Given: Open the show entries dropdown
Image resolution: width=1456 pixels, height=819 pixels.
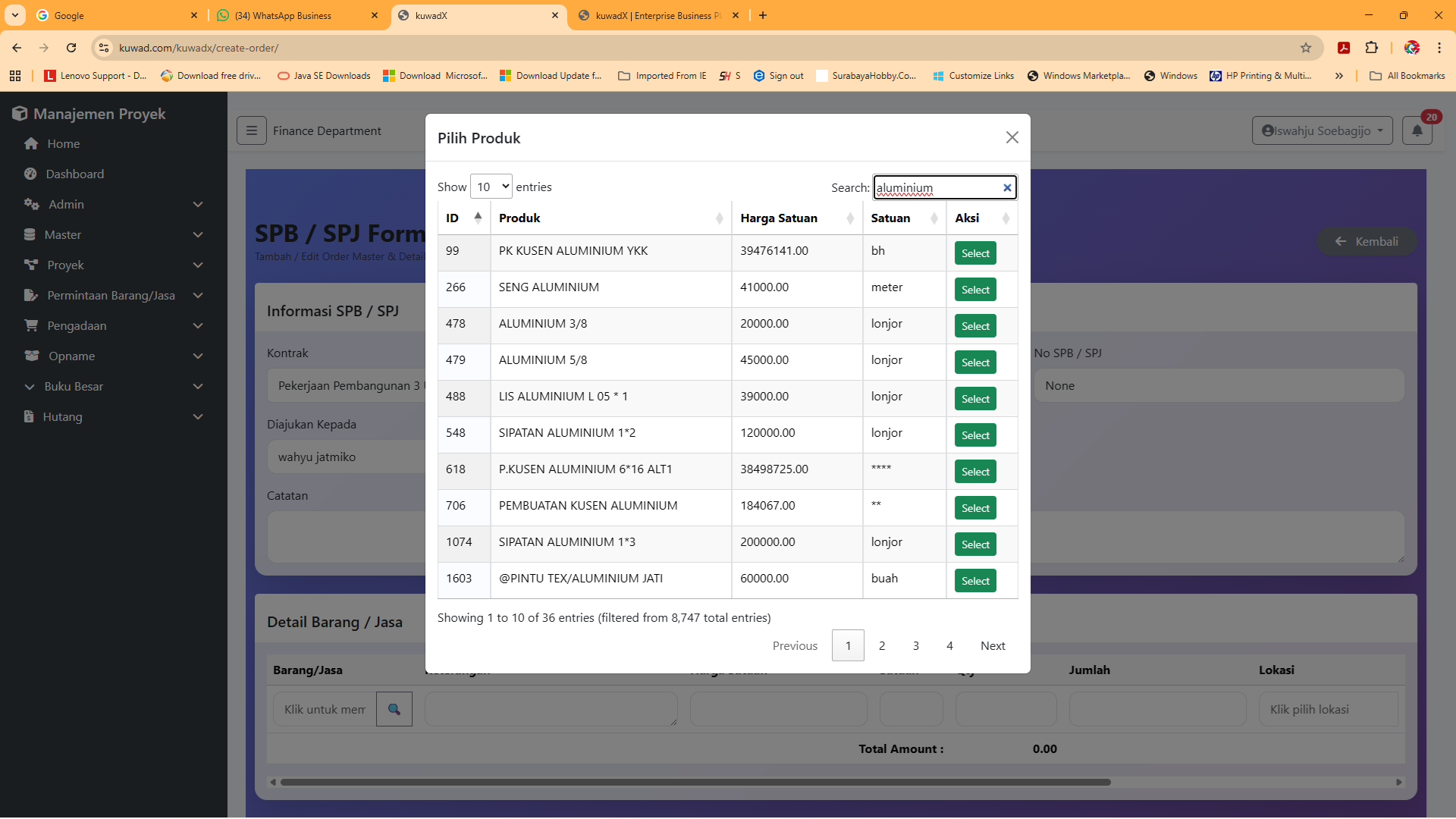Looking at the screenshot, I should 491,187.
